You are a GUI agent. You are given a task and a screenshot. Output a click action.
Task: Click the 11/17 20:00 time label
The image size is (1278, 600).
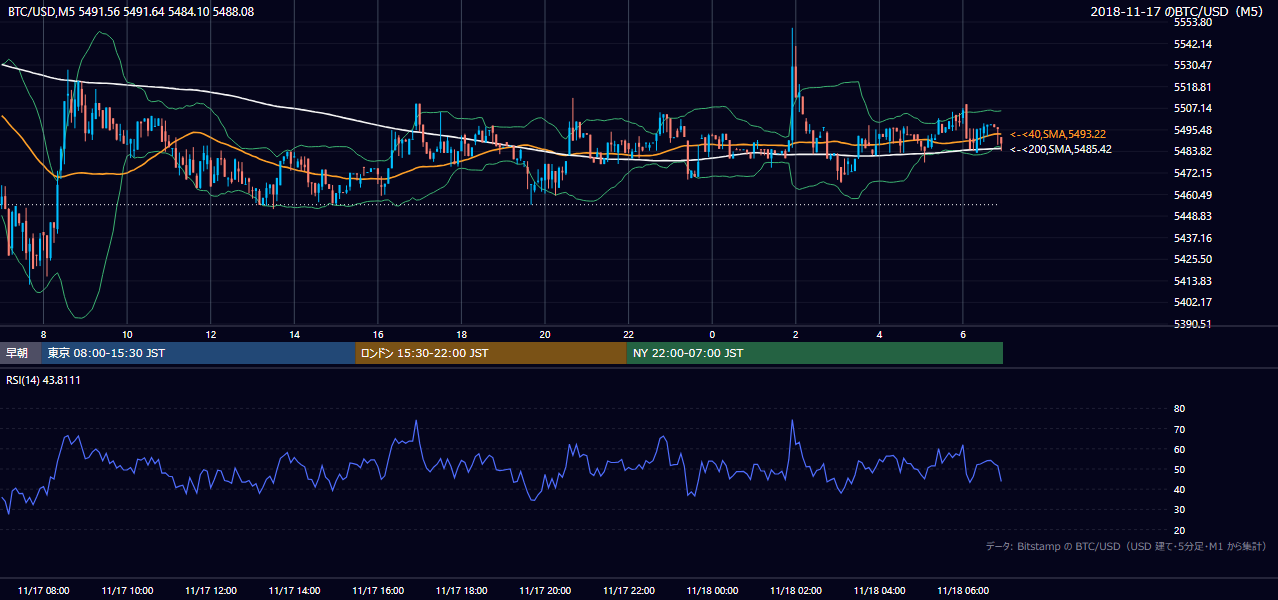[545, 590]
